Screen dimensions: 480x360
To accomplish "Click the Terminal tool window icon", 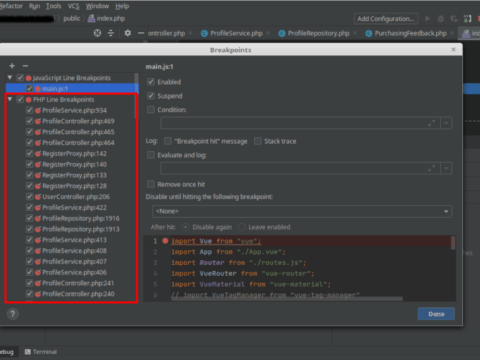I will point(28,352).
